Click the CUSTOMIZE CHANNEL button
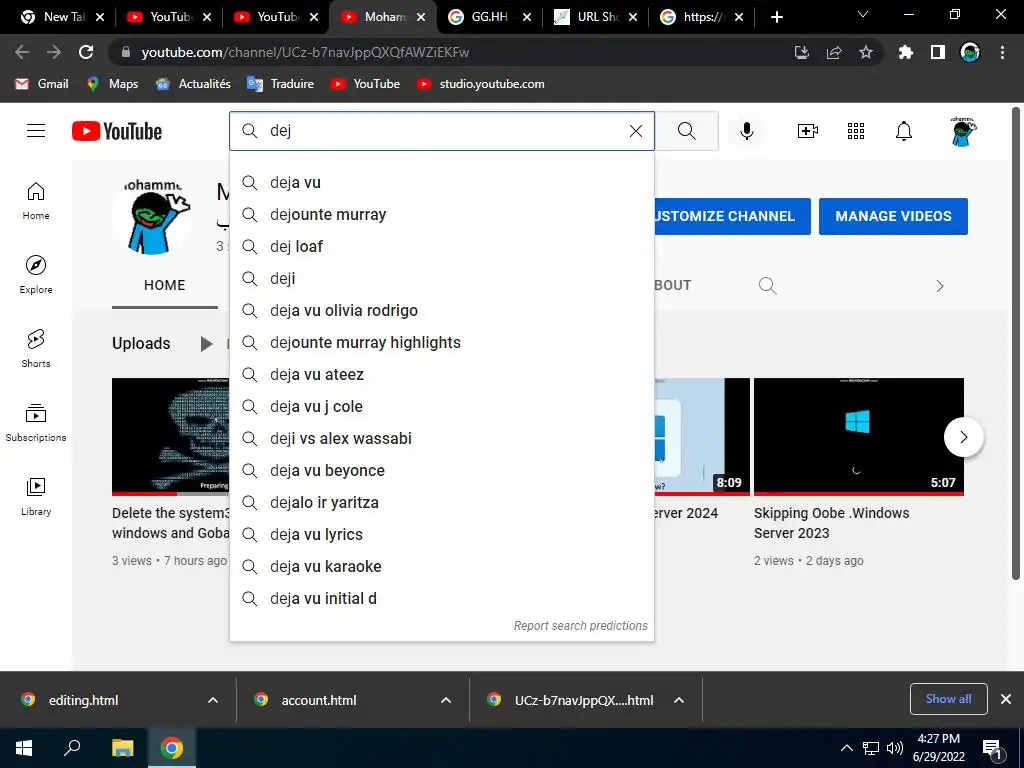This screenshot has height=768, width=1024. 732,216
